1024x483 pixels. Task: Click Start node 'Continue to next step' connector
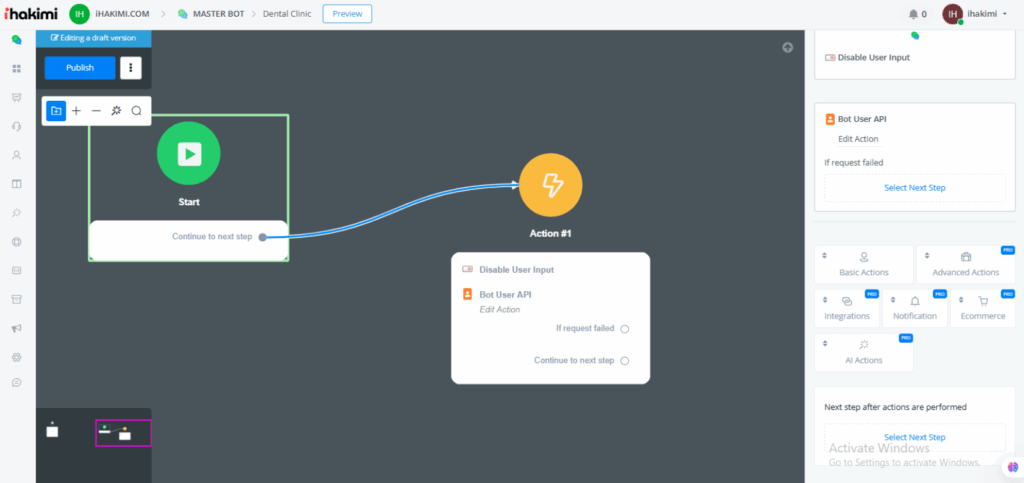(262, 237)
